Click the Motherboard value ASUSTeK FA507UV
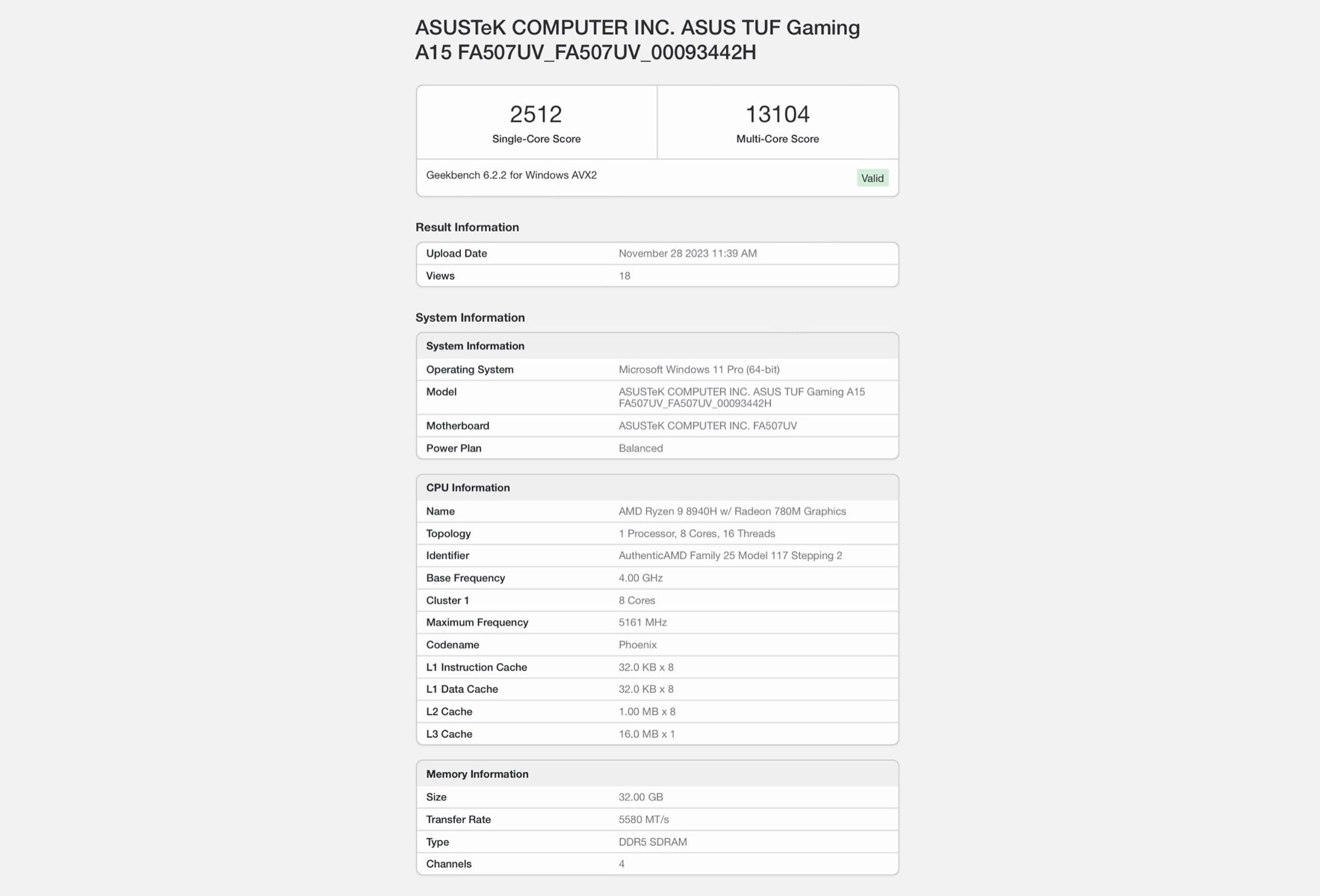The height and width of the screenshot is (896, 1320). point(707,426)
